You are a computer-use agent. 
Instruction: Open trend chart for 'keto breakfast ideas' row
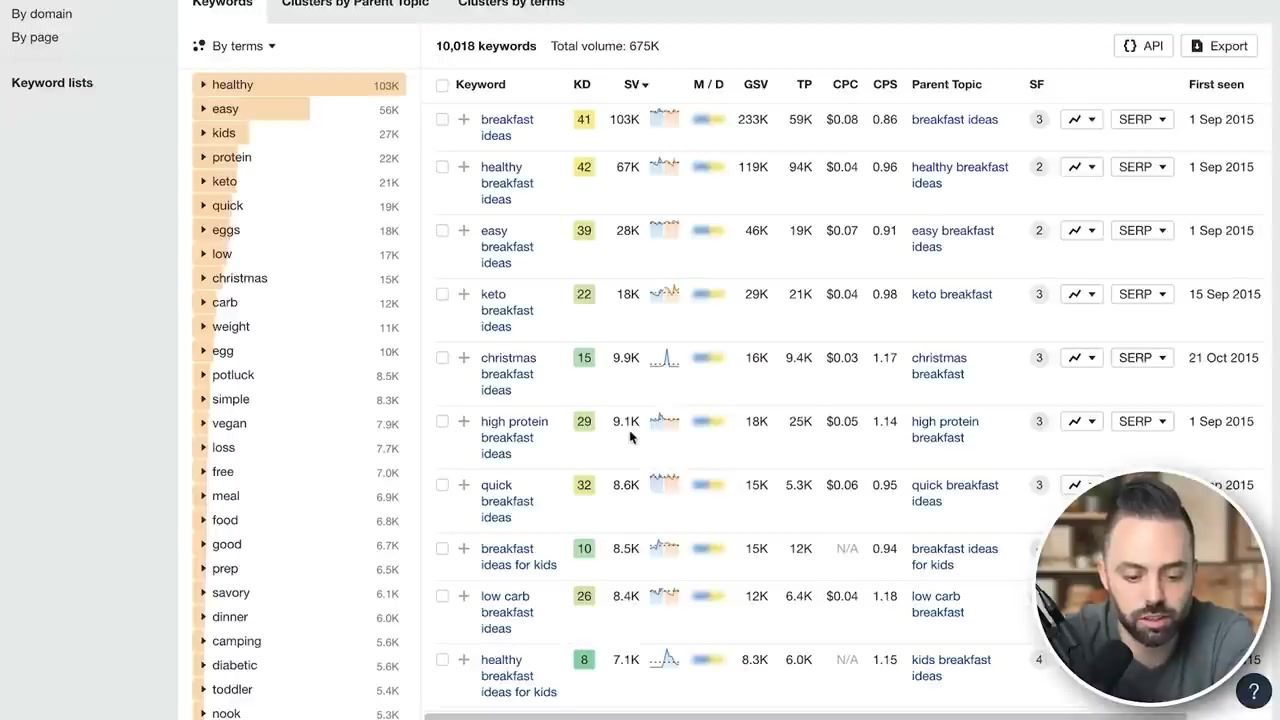(1081, 294)
